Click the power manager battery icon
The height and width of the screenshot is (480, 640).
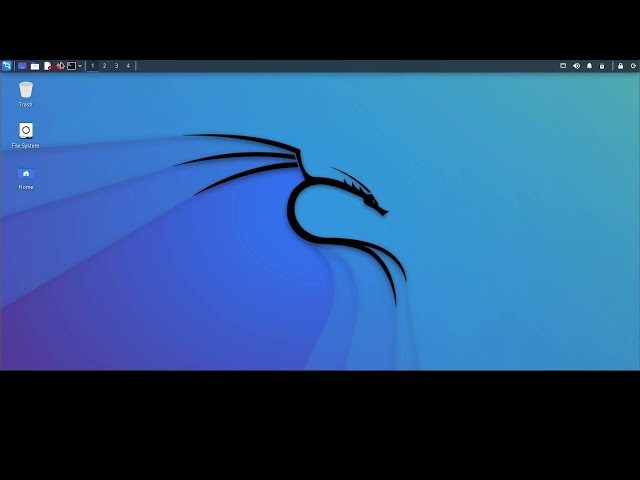coord(602,66)
